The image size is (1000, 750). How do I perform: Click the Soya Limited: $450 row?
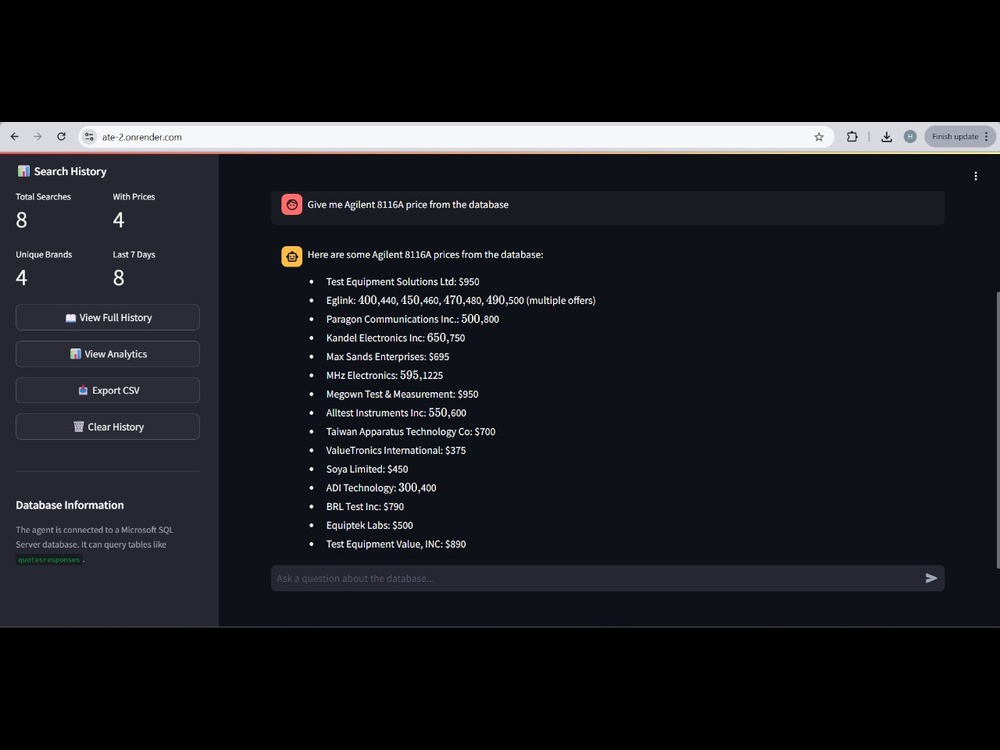click(367, 469)
